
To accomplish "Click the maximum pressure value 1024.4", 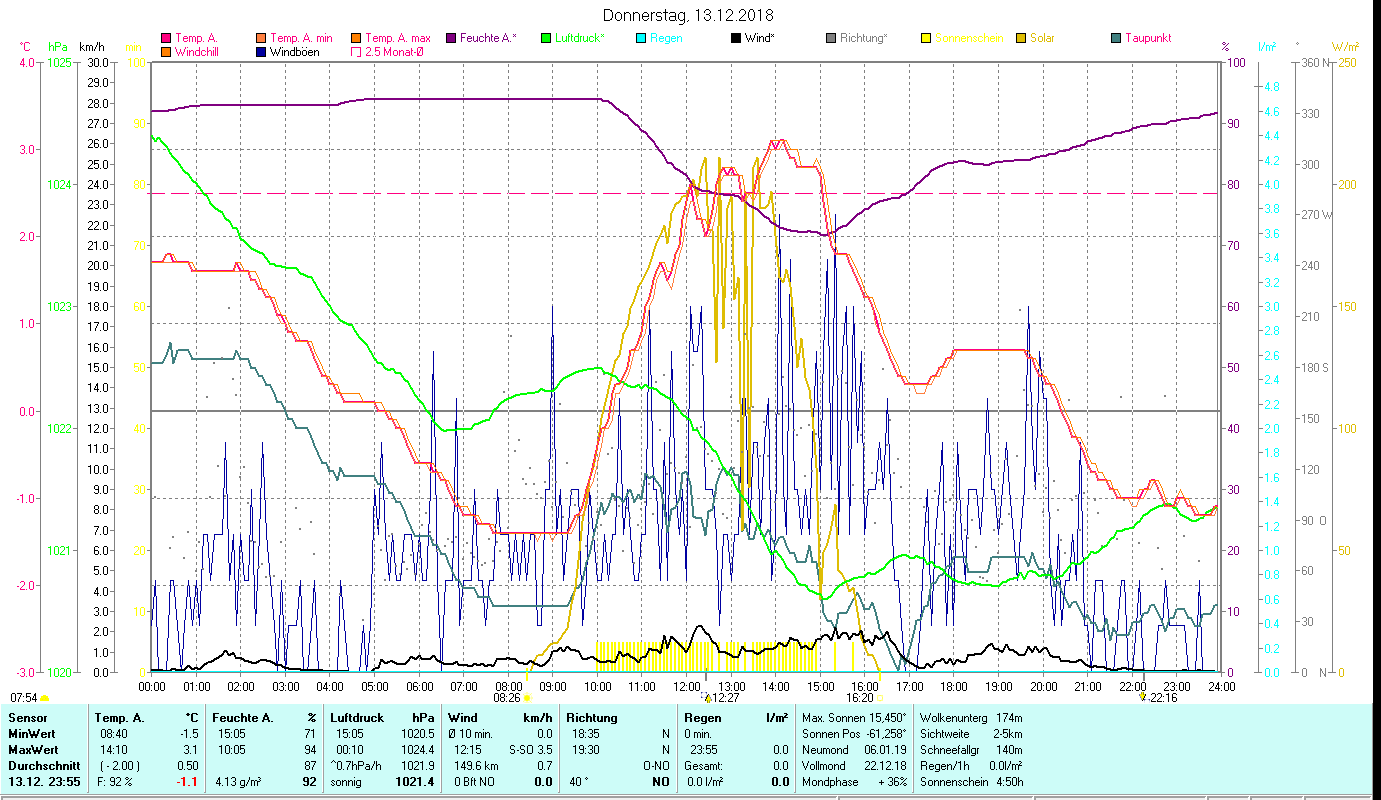I will (x=417, y=750).
